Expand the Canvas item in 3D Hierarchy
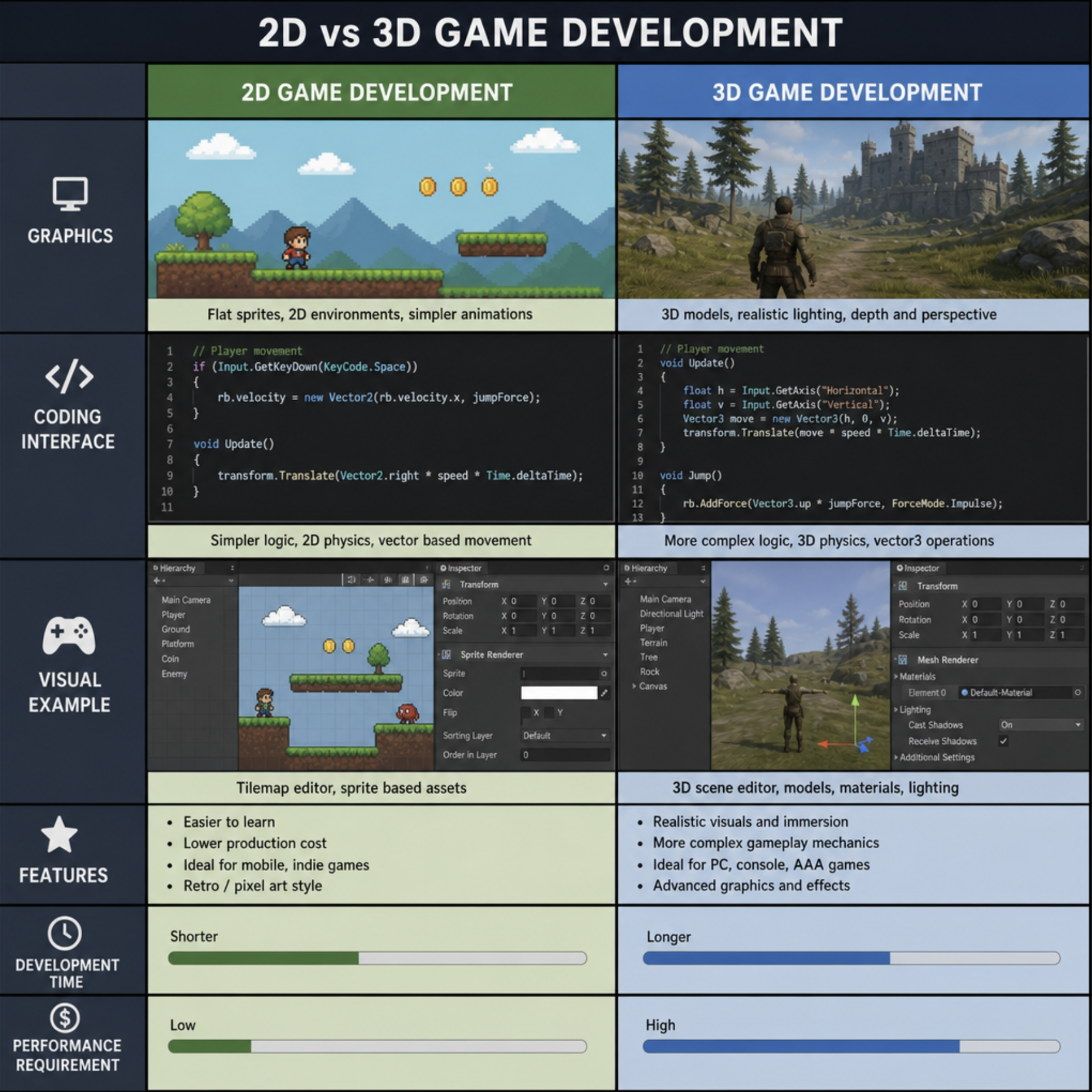1092x1092 pixels. point(634,686)
